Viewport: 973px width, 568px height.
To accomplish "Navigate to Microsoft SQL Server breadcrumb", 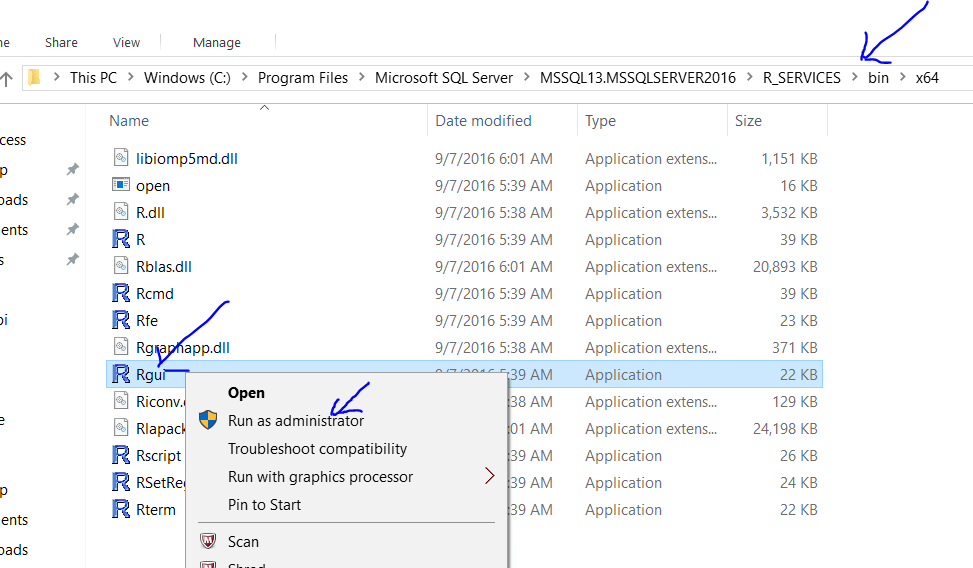I will (x=444, y=78).
